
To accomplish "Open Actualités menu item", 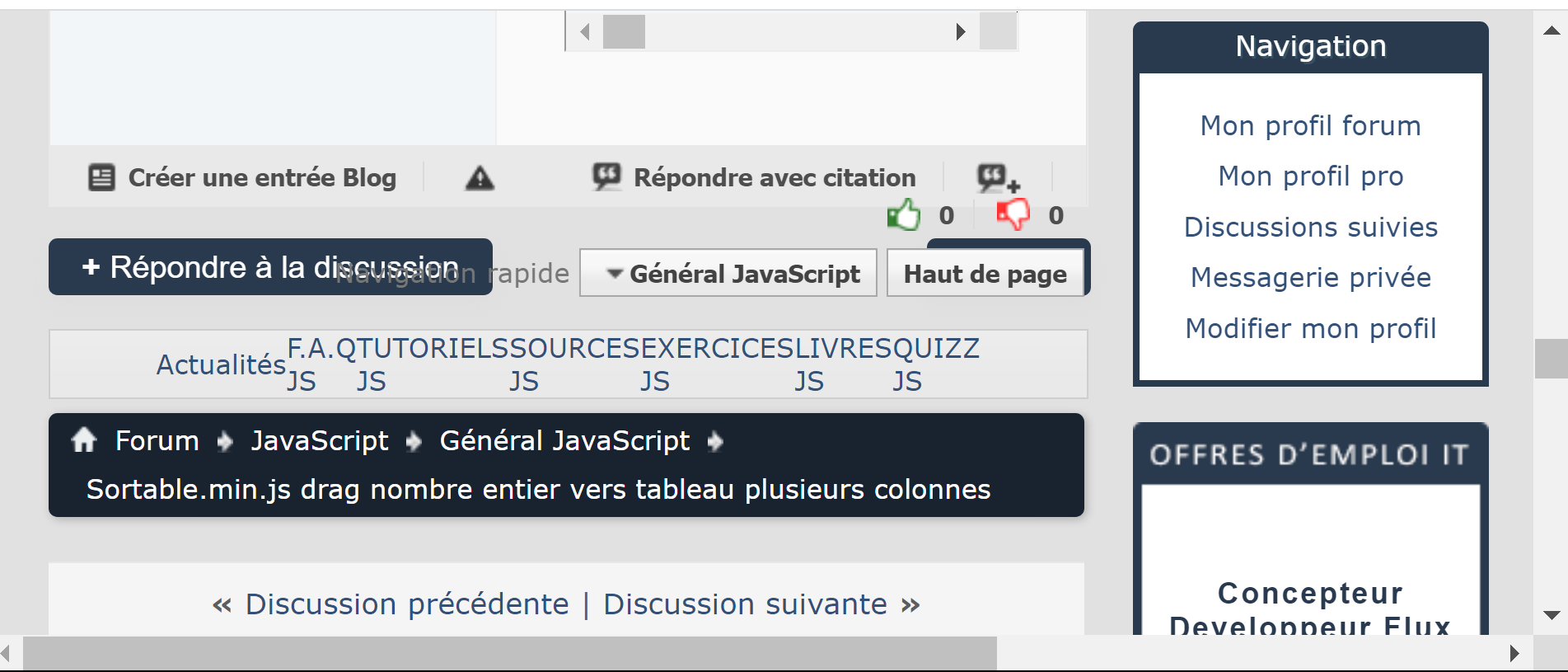I will coord(221,364).
